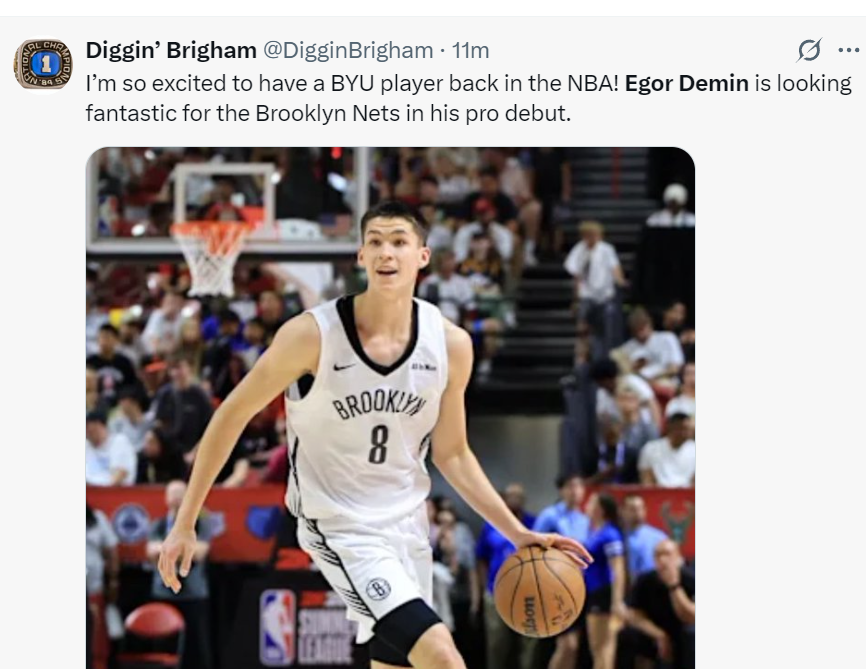The width and height of the screenshot is (866, 669).
Task: Click the black knee sleeve in photo
Action: point(402,630)
